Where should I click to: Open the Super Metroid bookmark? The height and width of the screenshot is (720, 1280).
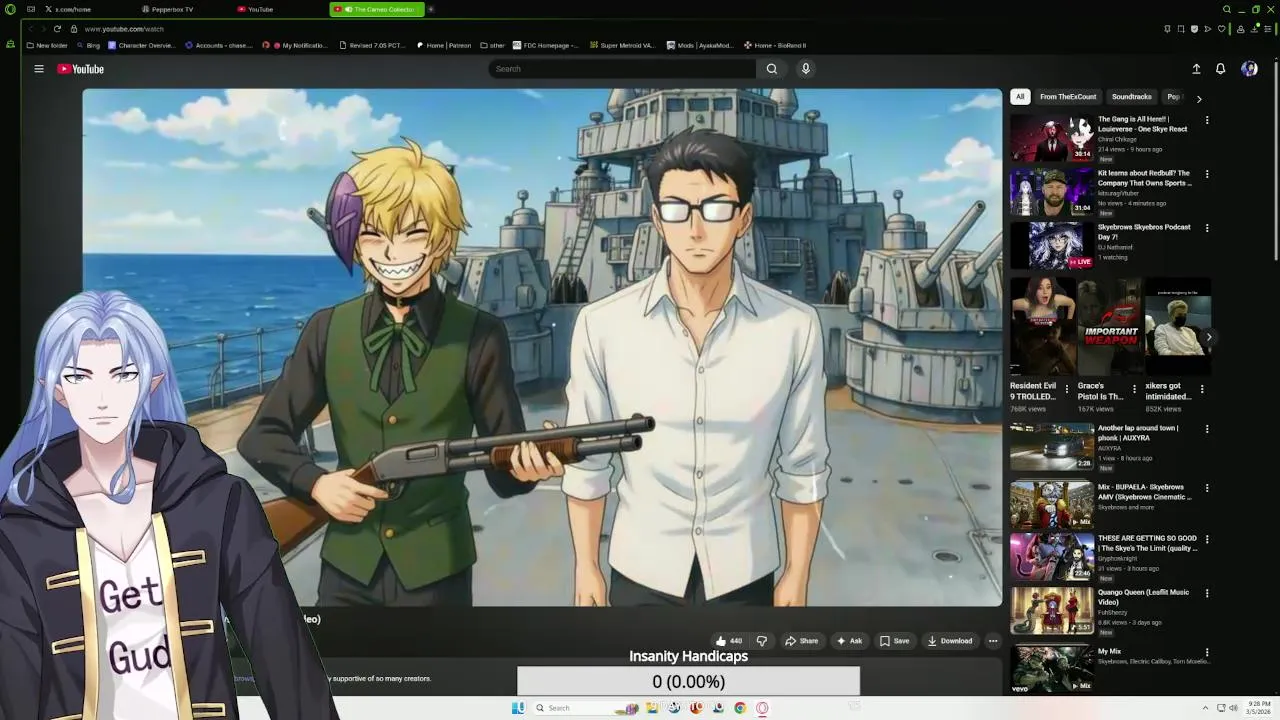pos(622,45)
